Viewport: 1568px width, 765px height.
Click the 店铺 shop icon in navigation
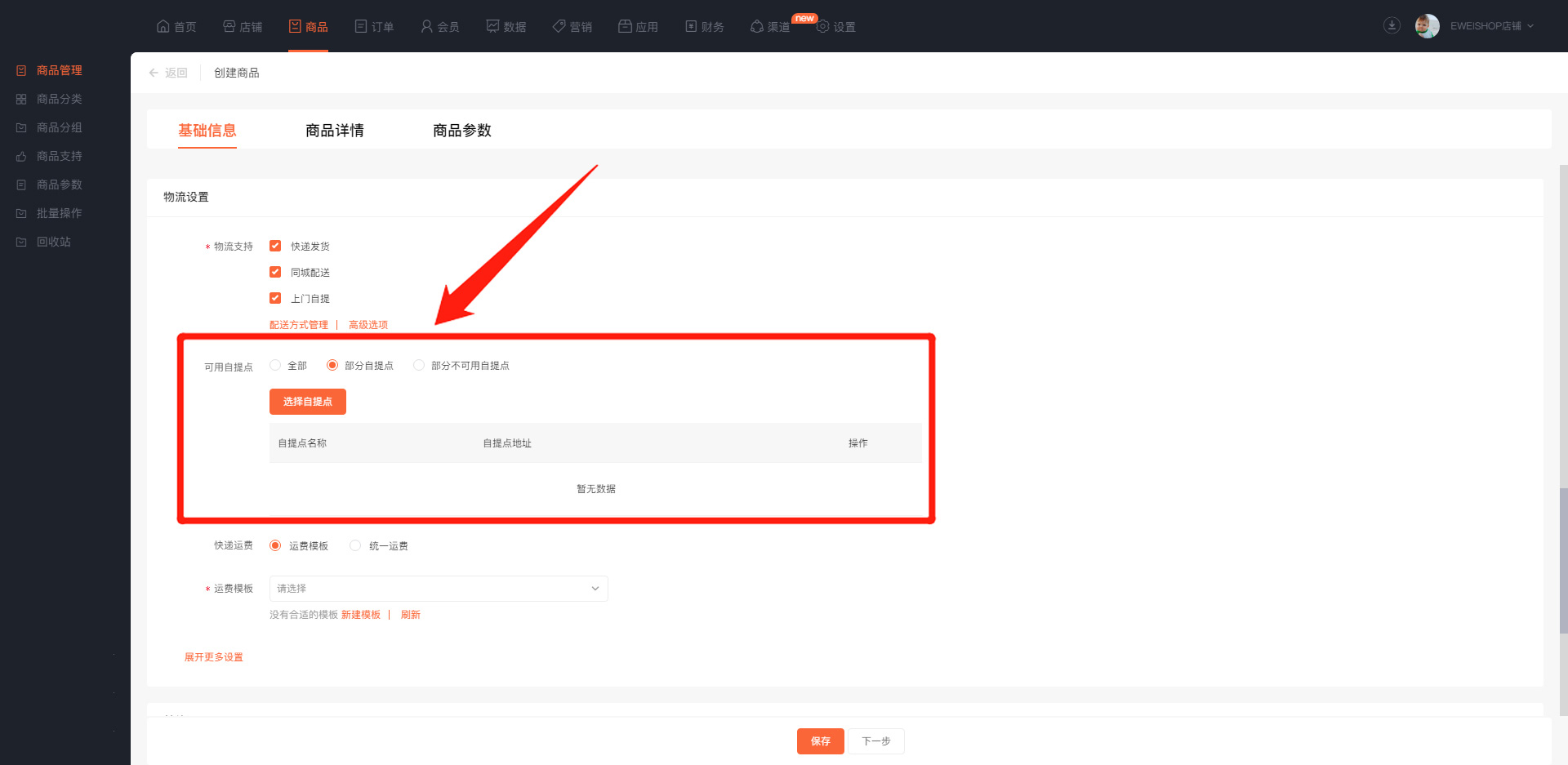(x=229, y=26)
